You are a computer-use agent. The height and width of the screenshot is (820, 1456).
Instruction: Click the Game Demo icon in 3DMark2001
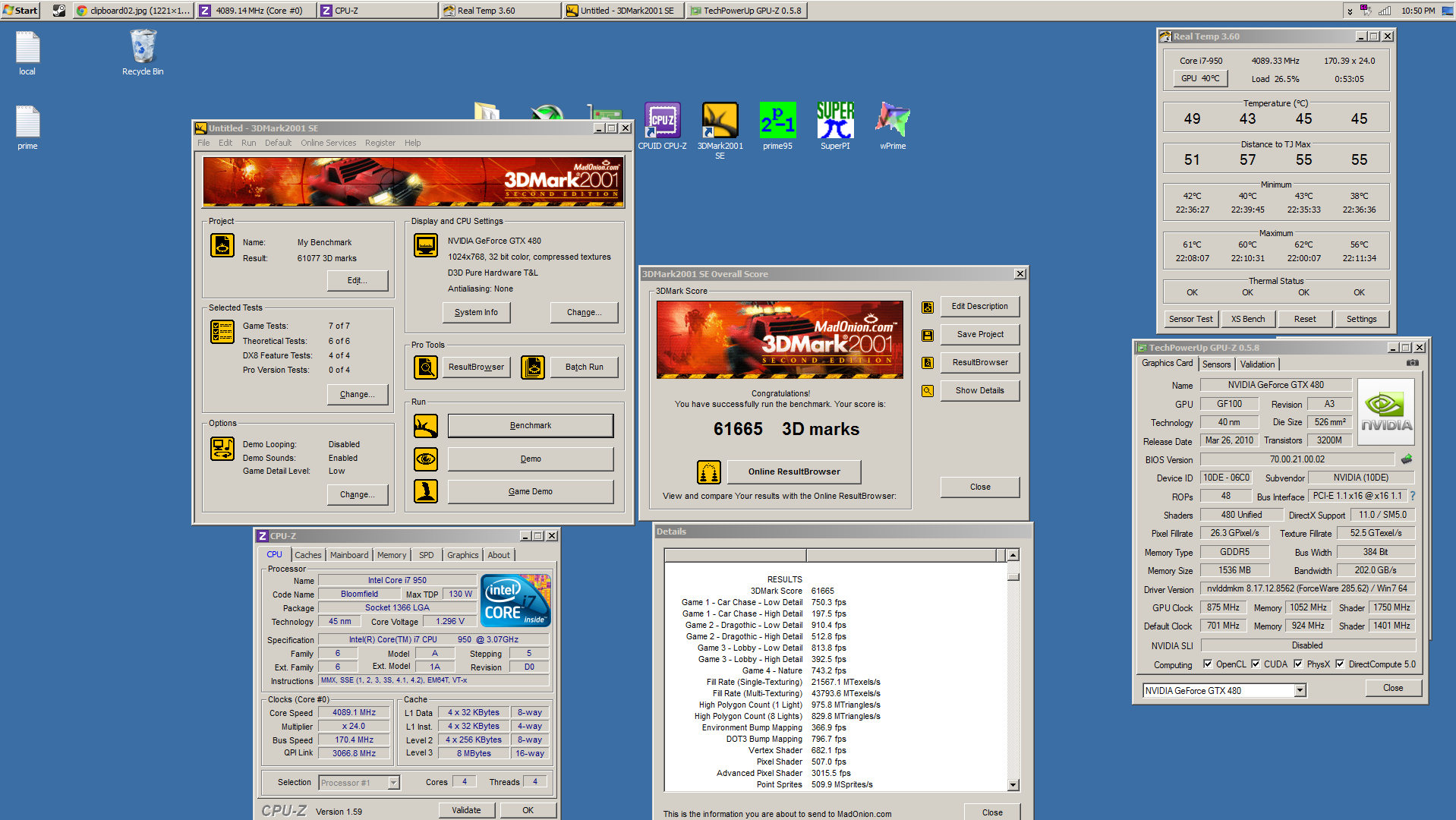(426, 491)
